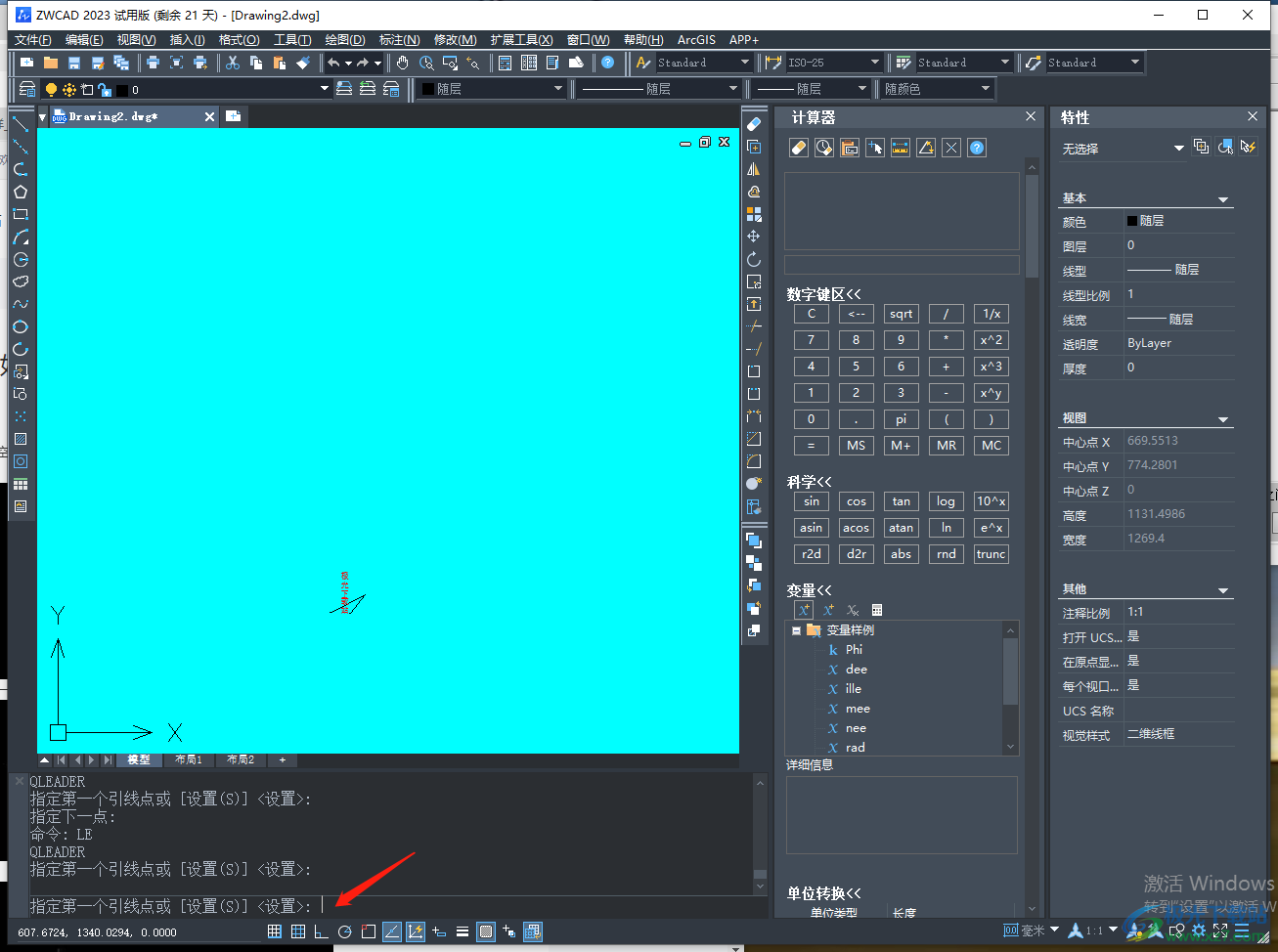Click the calculator clear history icon
1278x952 pixels.
click(x=824, y=148)
